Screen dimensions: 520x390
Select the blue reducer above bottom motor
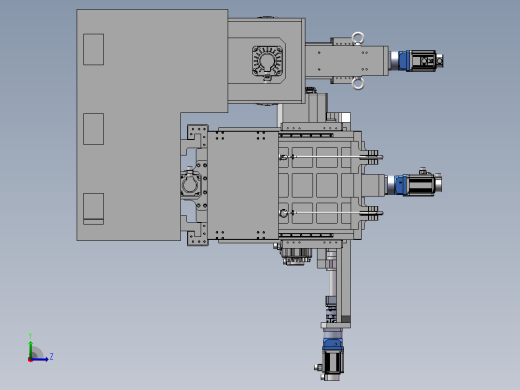[333, 344]
